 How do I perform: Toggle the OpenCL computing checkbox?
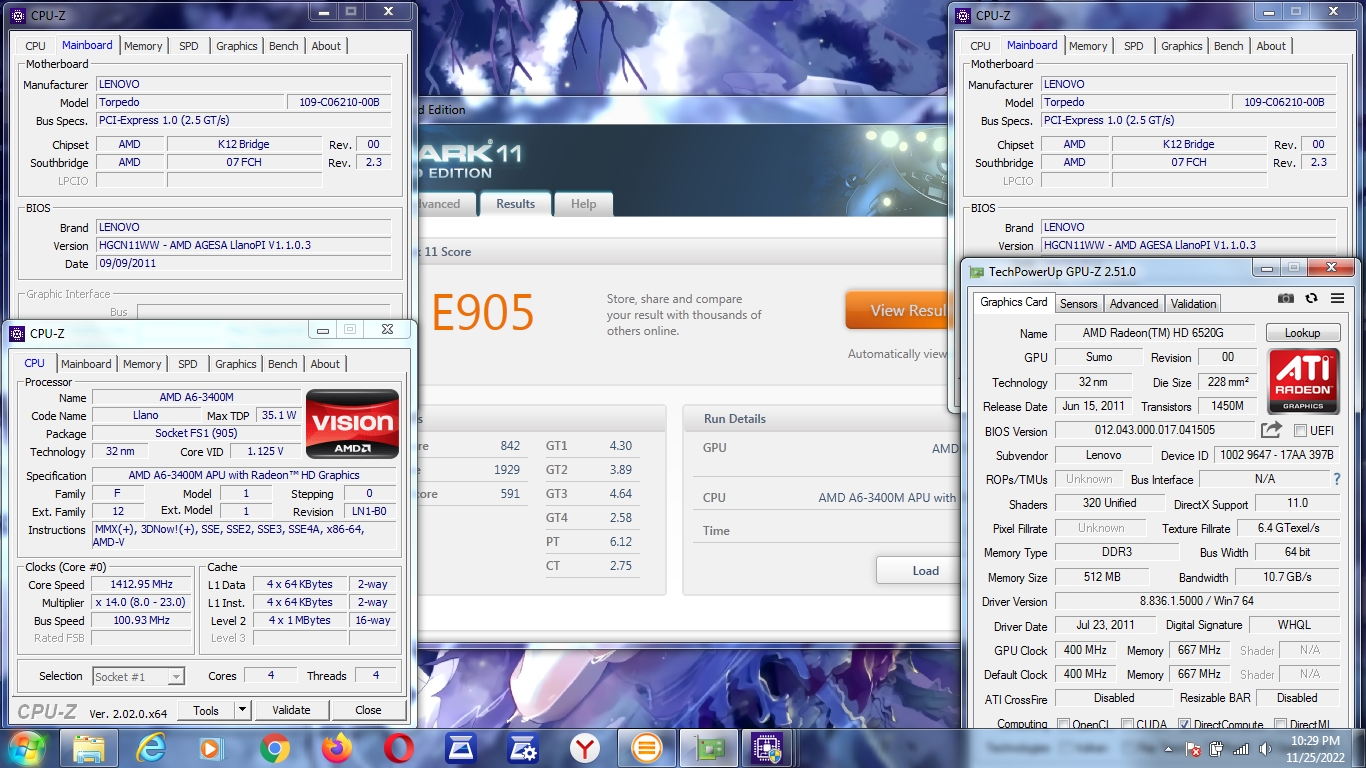point(1064,725)
